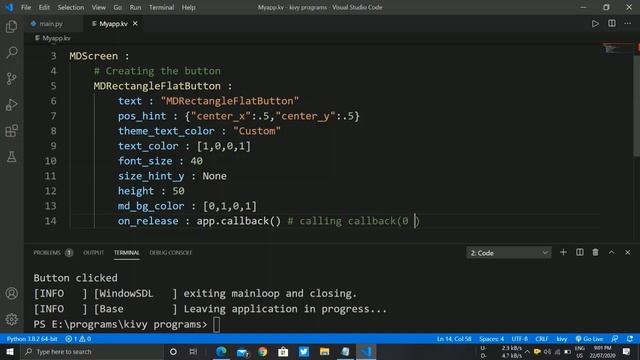
Task: Open the Explorer view in the activity bar
Action: [x=11, y=27]
